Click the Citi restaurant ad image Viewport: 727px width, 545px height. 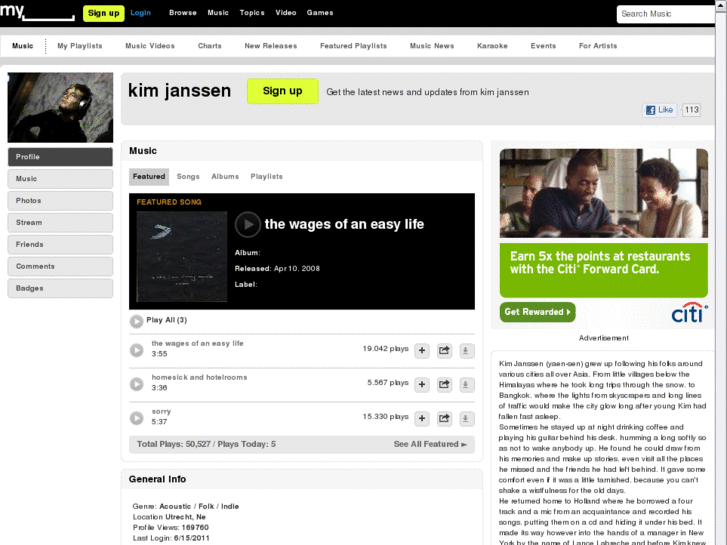pyautogui.click(x=604, y=193)
